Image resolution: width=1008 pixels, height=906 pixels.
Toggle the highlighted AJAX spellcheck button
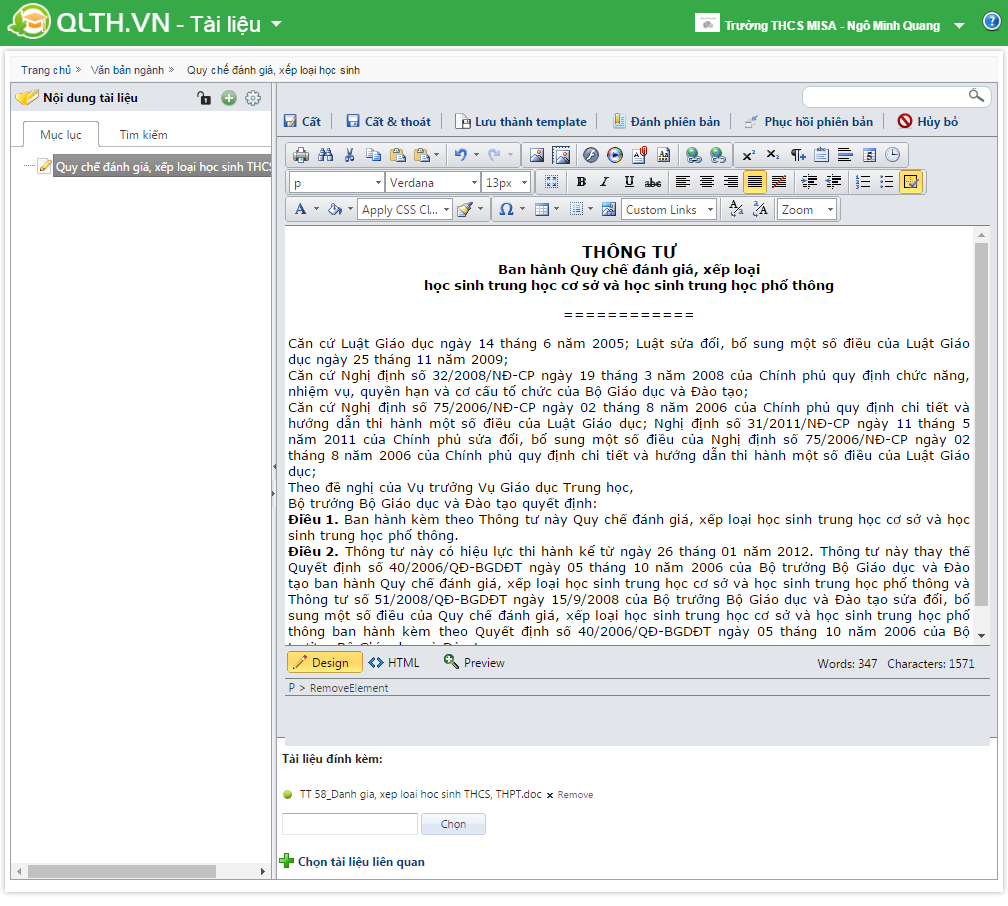[911, 182]
